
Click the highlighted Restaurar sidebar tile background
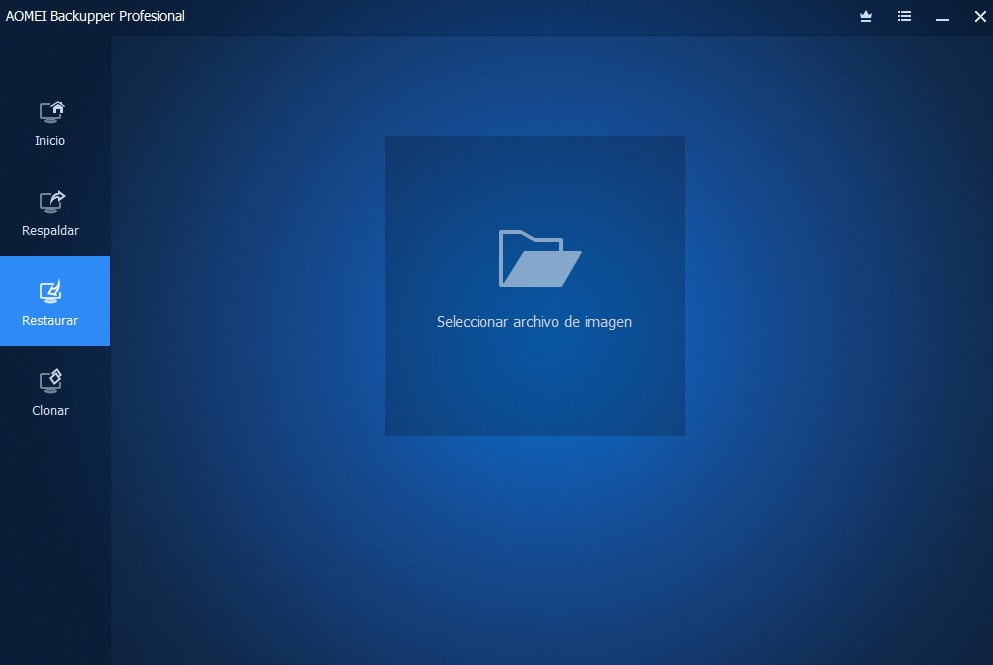(x=55, y=301)
